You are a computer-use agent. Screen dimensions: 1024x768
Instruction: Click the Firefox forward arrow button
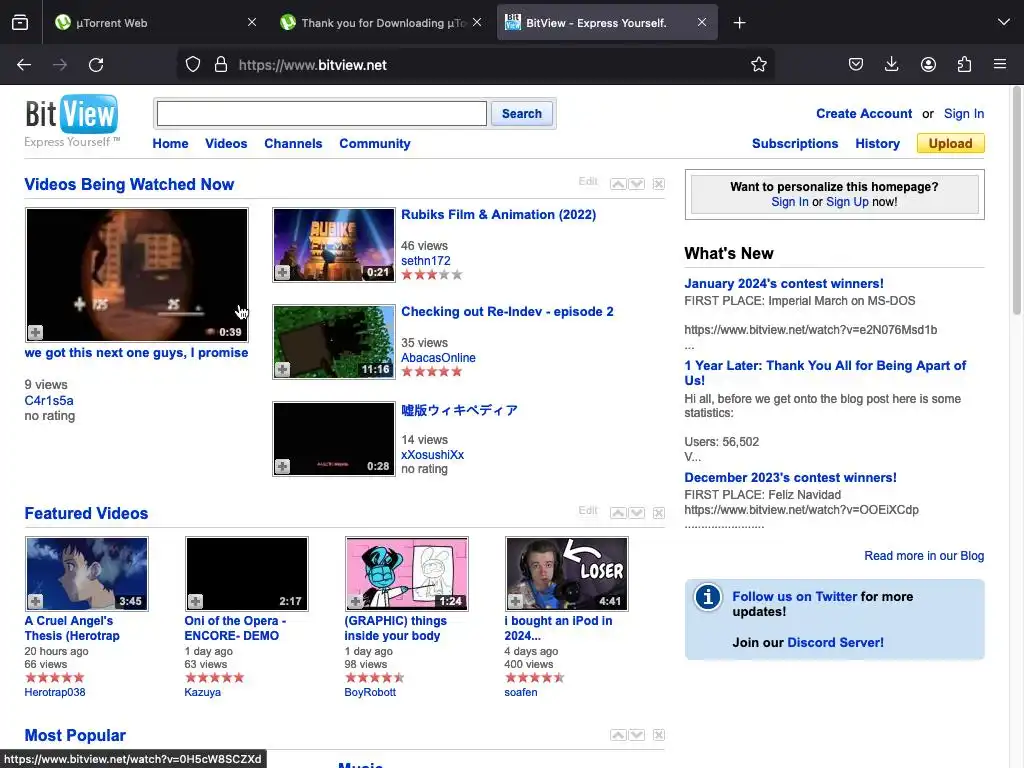[x=60, y=65]
